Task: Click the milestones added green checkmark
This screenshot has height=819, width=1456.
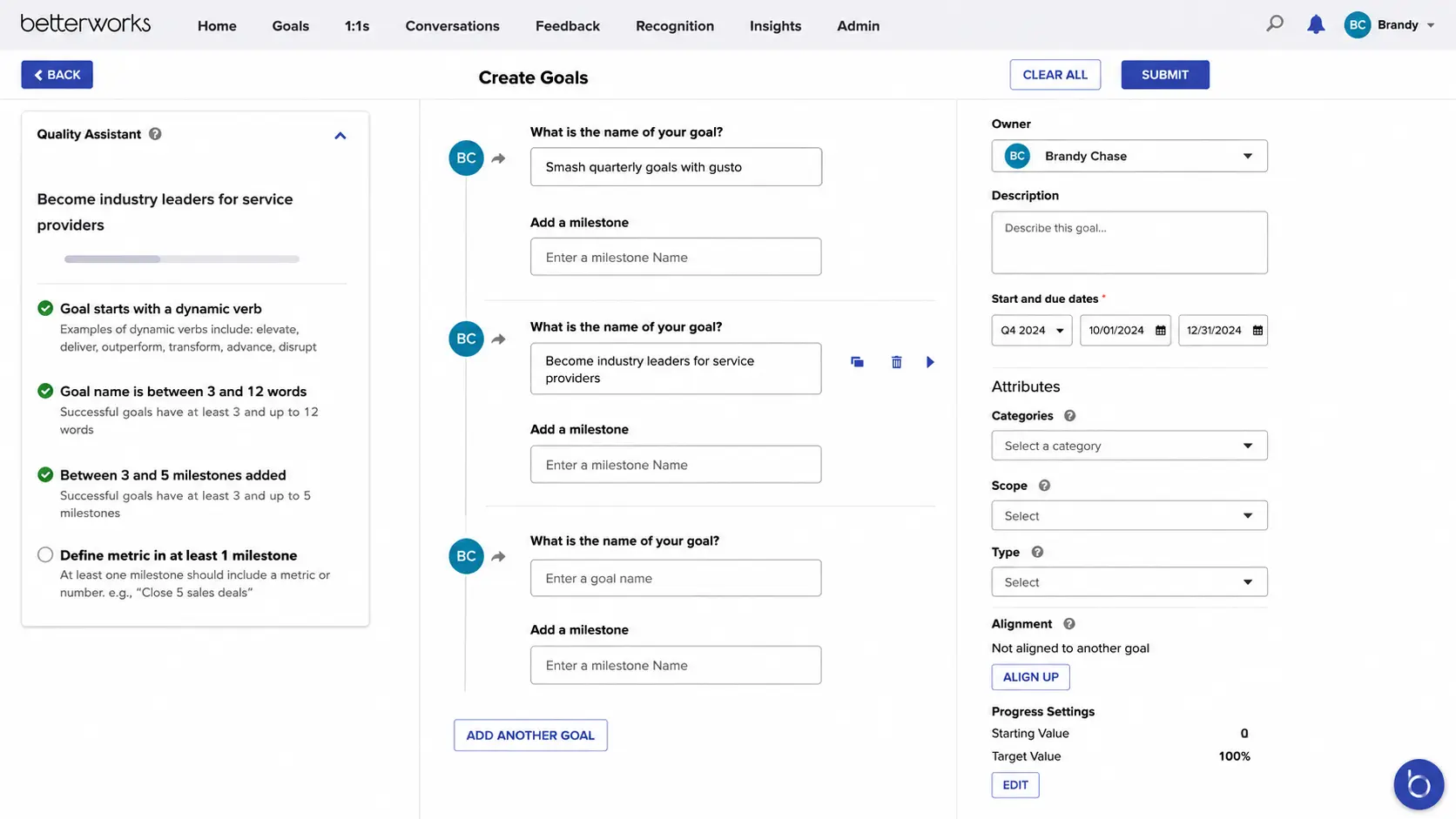Action: 45,474
